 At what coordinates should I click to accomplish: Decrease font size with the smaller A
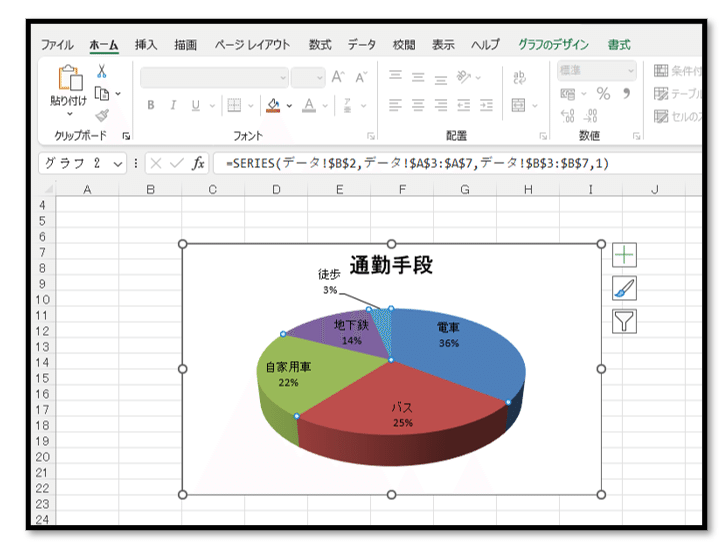coord(361,77)
